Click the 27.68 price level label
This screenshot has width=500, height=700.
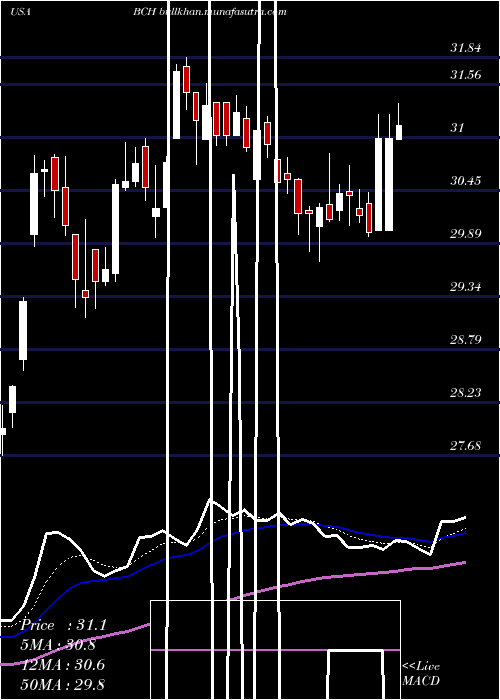466,446
